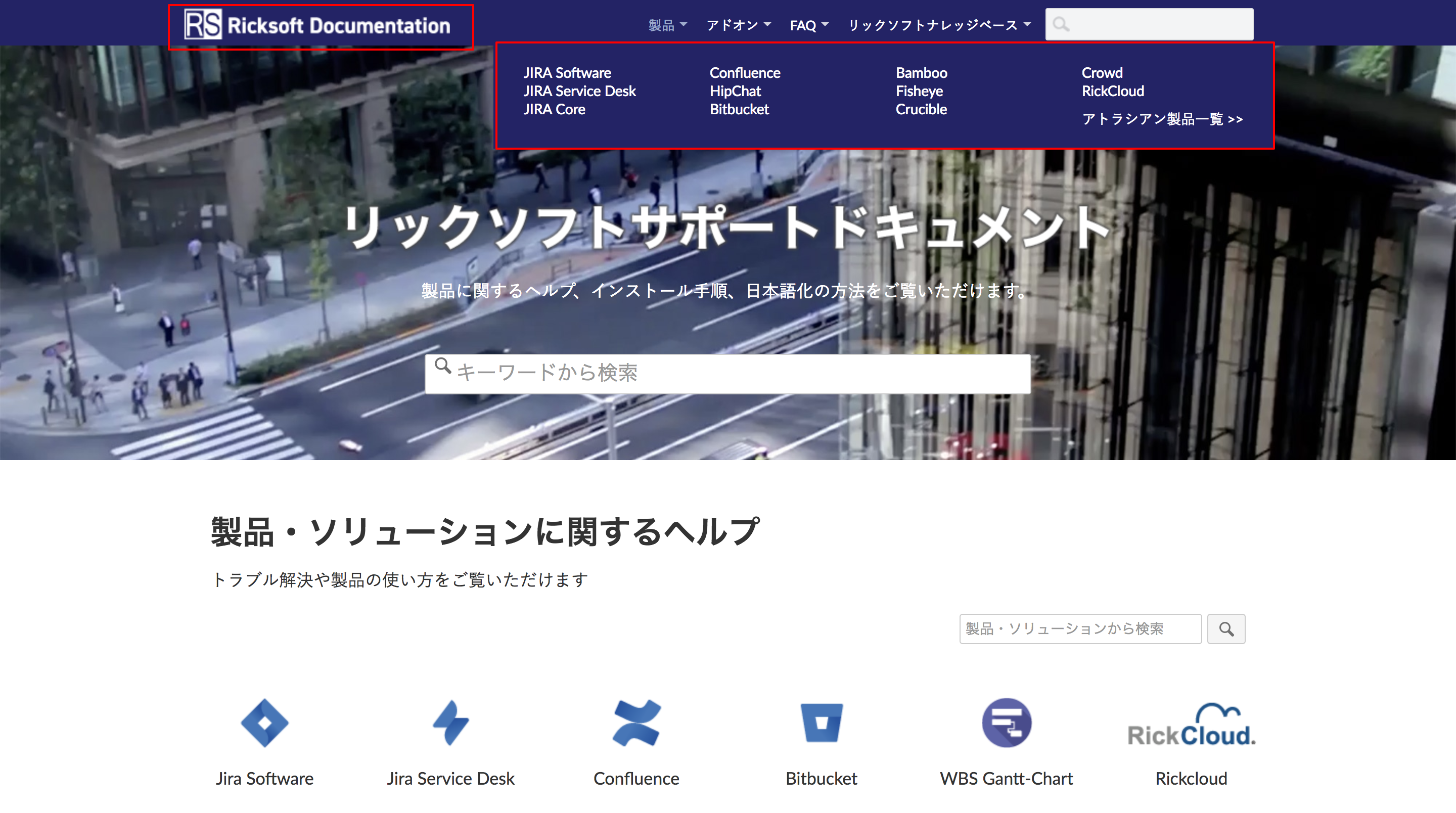The image size is (1456, 813).
Task: Open the Jira Service Desk text link
Action: pyautogui.click(x=450, y=779)
